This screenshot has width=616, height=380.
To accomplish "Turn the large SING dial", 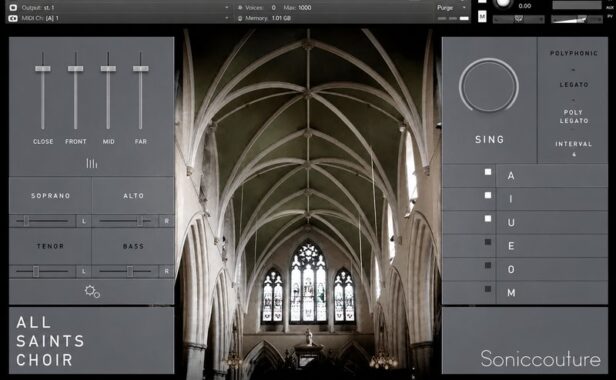I will pyautogui.click(x=489, y=85).
